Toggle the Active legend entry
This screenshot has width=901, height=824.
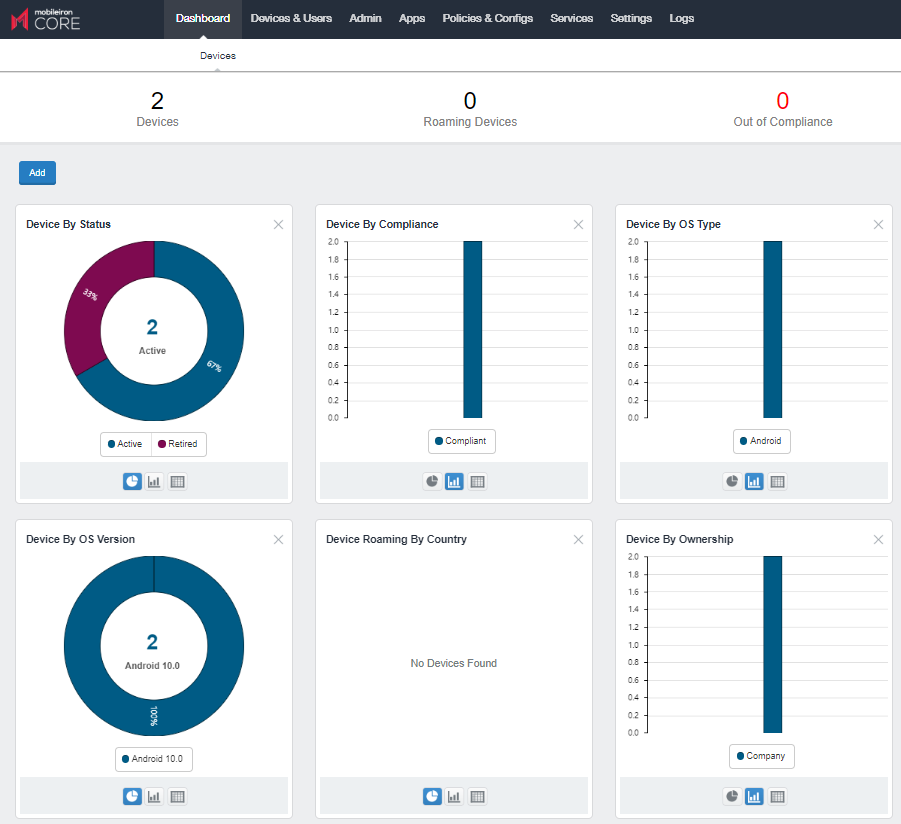[126, 444]
